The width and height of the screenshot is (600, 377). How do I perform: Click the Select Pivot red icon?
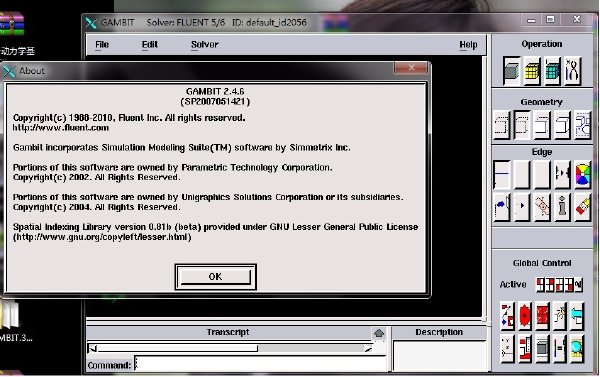coord(525,316)
